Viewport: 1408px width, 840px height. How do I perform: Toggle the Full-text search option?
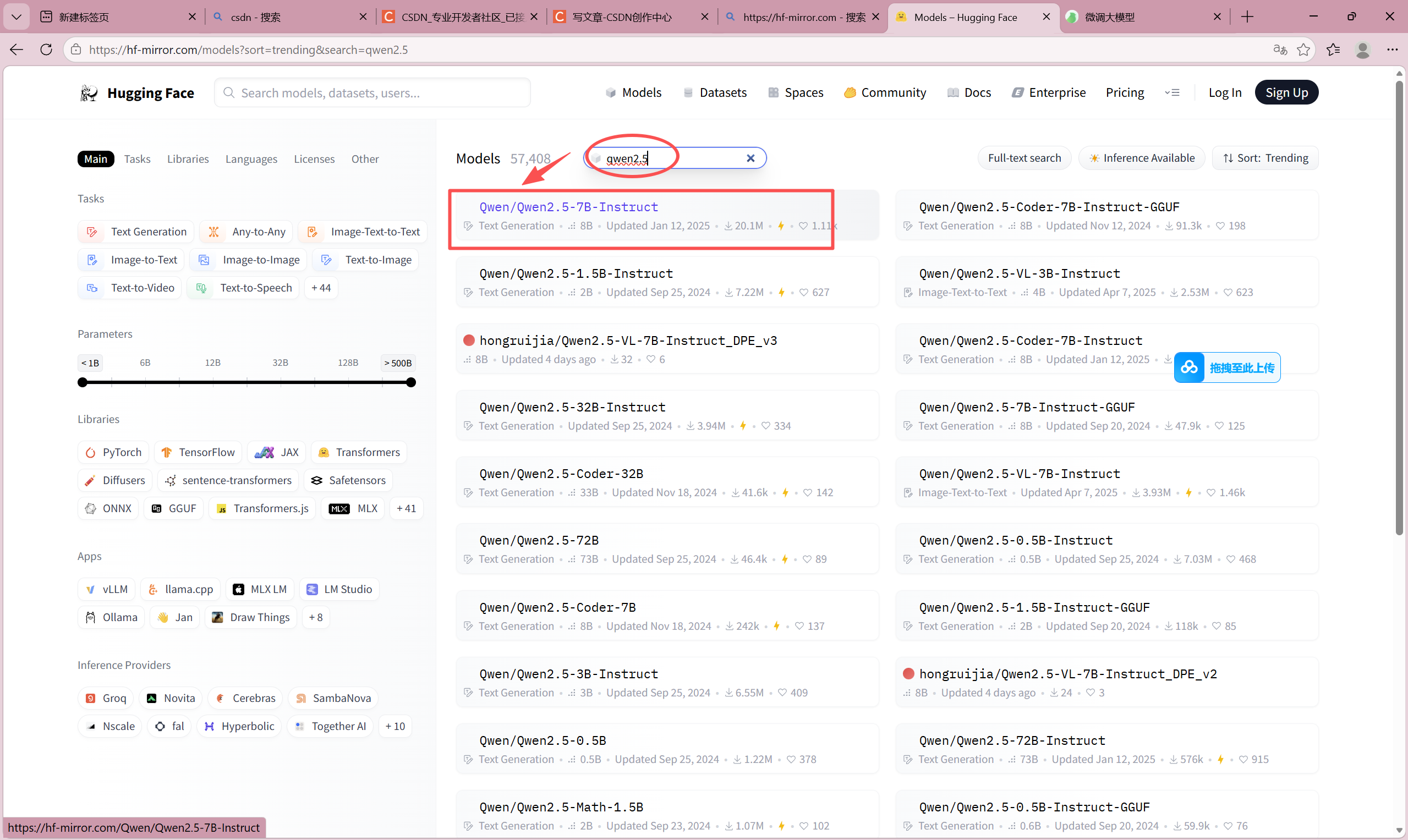tap(1024, 158)
